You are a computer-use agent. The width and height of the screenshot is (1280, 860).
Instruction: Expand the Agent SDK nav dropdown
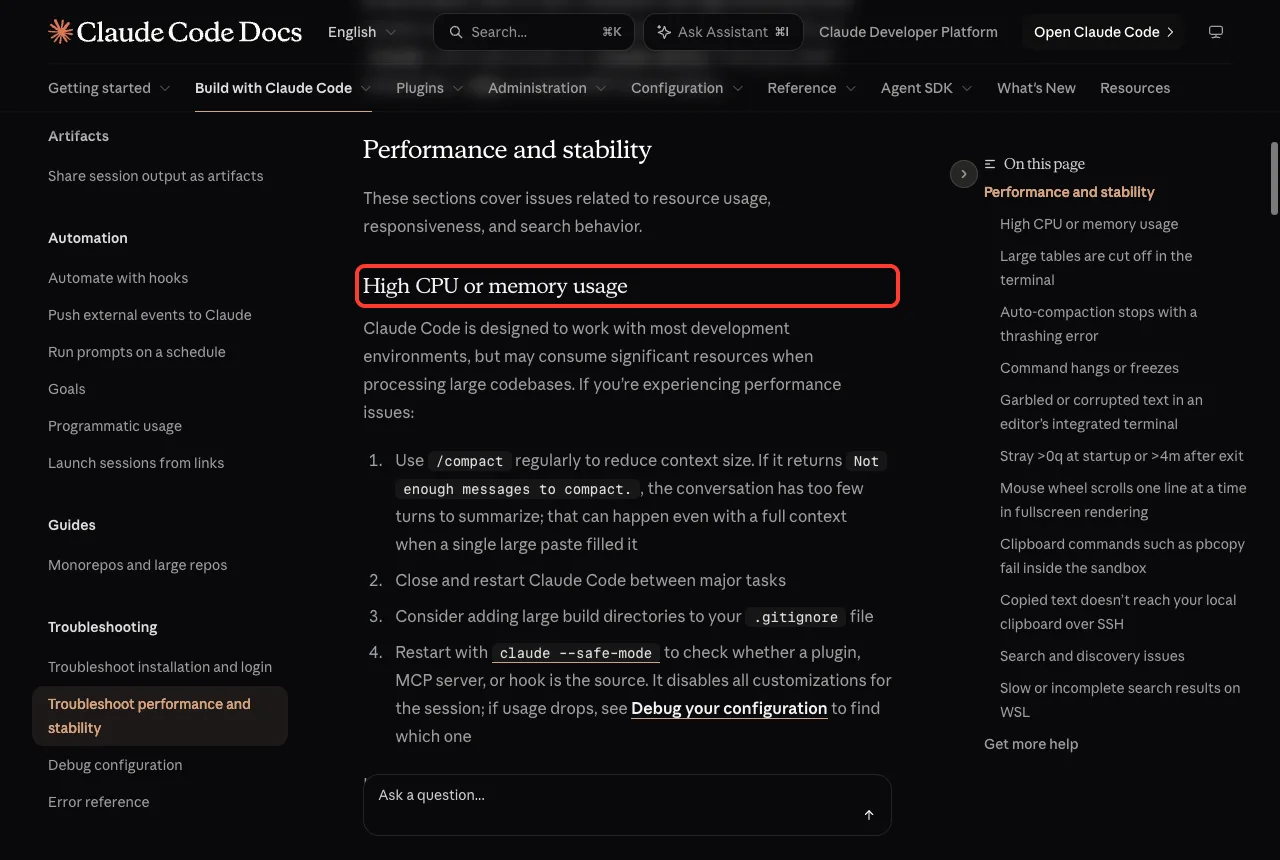click(x=927, y=88)
